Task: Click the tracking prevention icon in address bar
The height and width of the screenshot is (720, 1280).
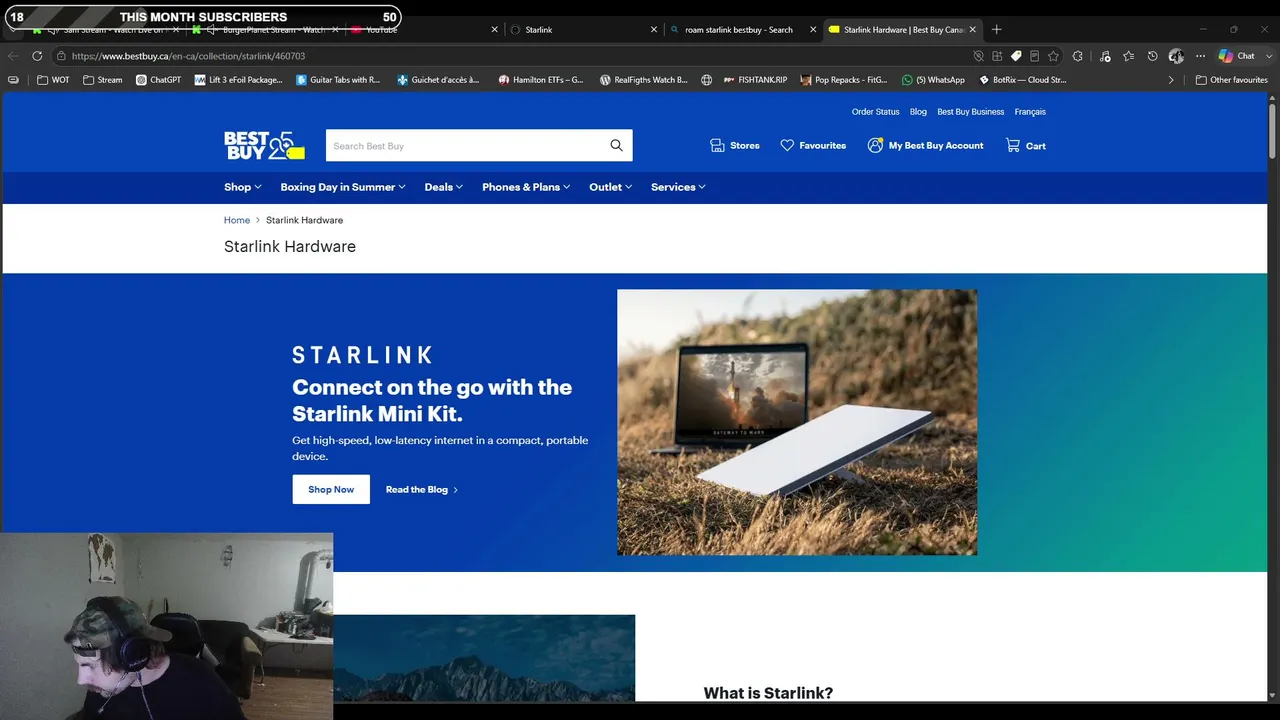Action: click(979, 56)
